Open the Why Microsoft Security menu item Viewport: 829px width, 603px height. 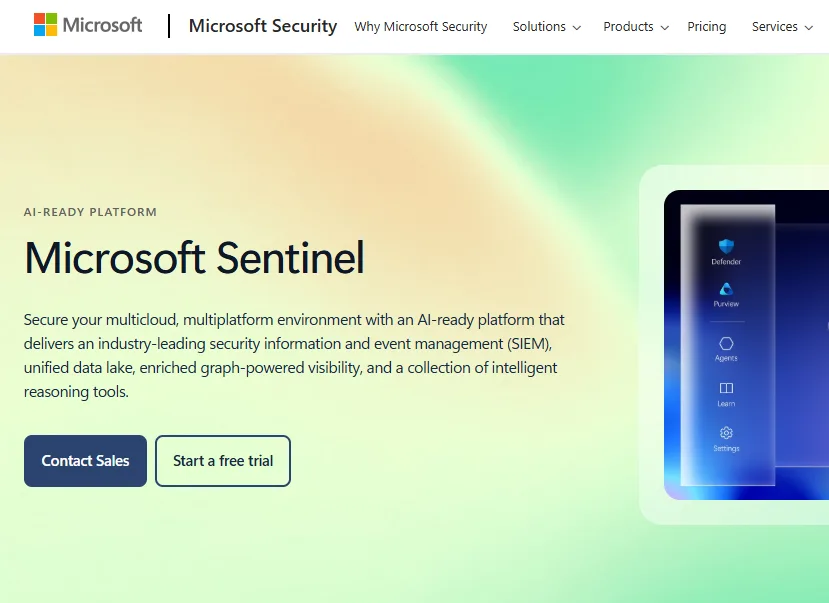[x=420, y=27]
